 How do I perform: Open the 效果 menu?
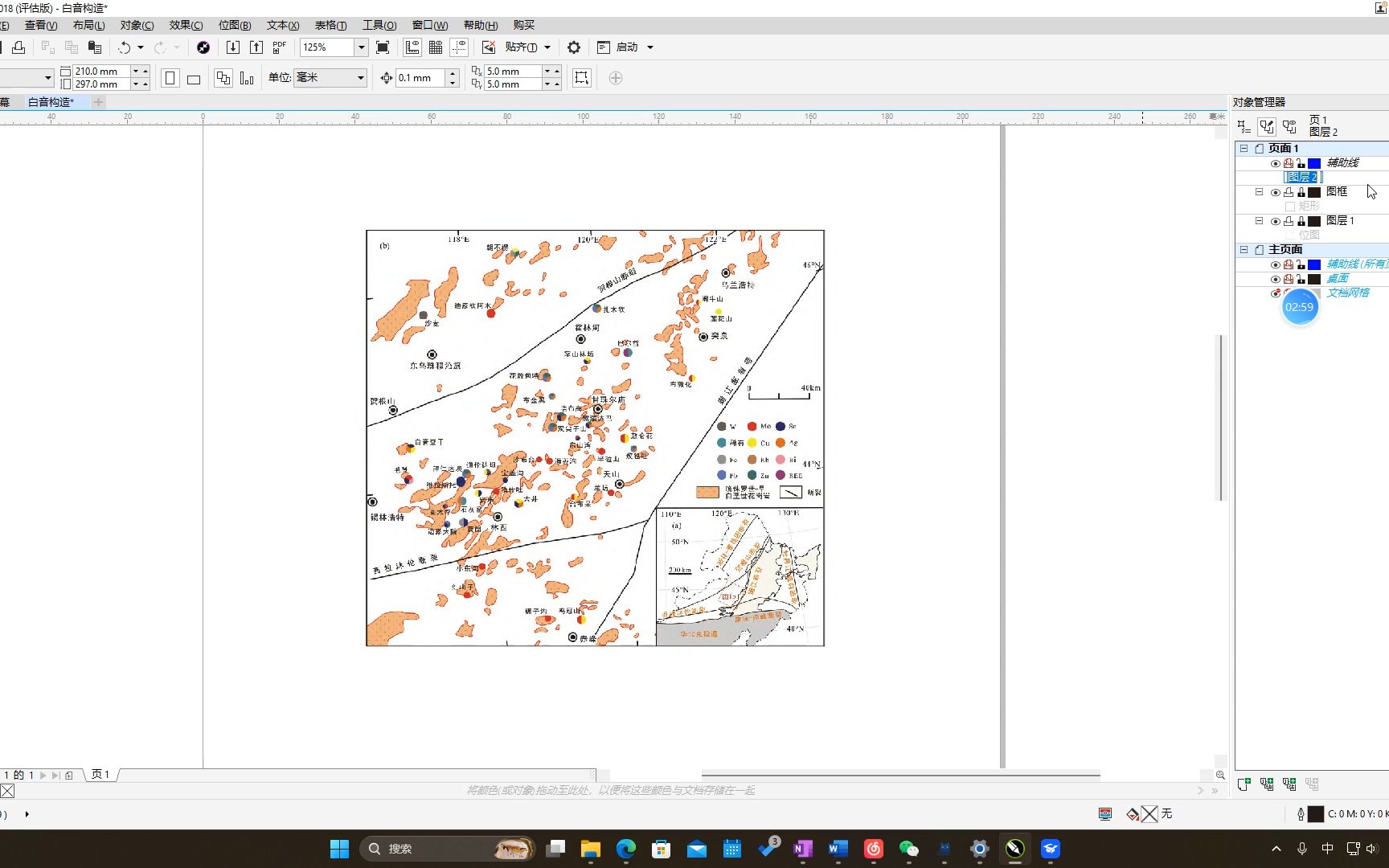[x=186, y=26]
